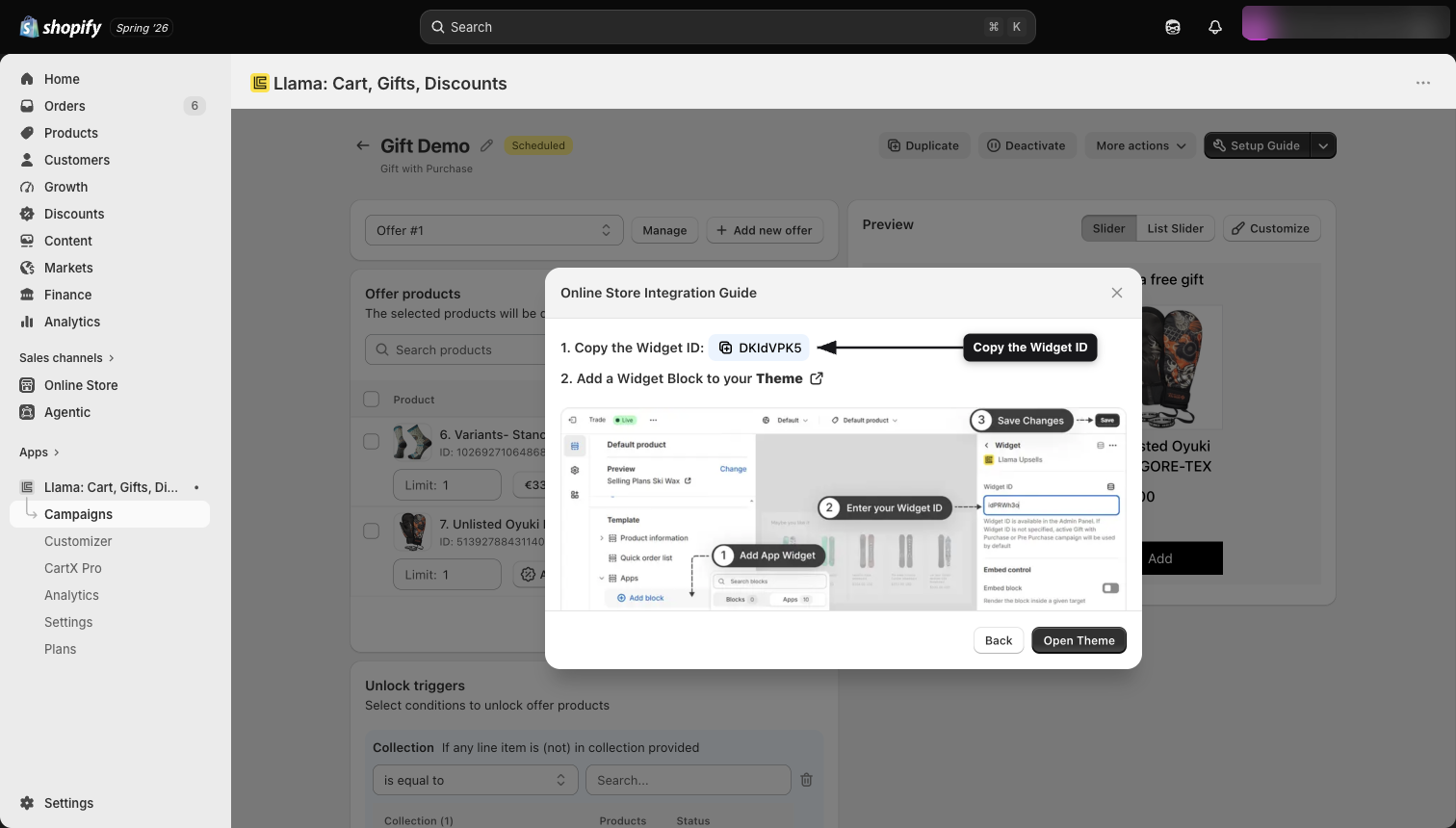
Task: Open Llama: Cart, Gifts app entry
Action: point(111,487)
